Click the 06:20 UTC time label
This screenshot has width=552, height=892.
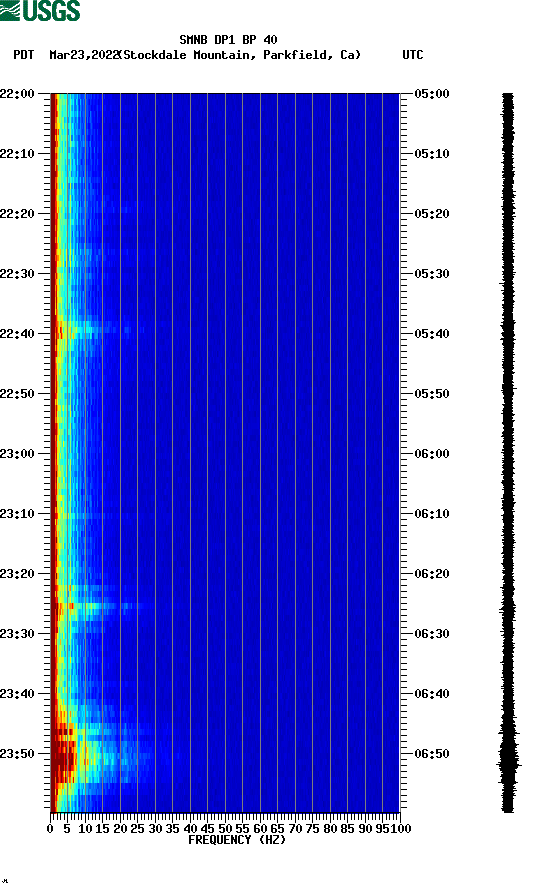pos(431,574)
